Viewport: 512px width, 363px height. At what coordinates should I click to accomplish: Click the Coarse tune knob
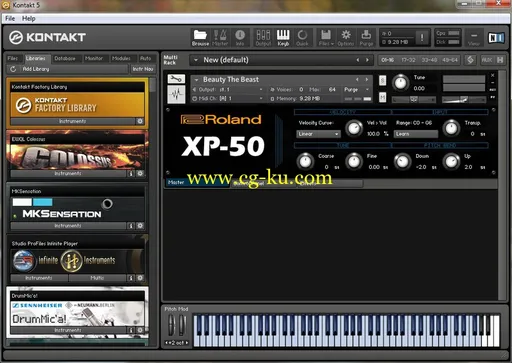(x=305, y=161)
